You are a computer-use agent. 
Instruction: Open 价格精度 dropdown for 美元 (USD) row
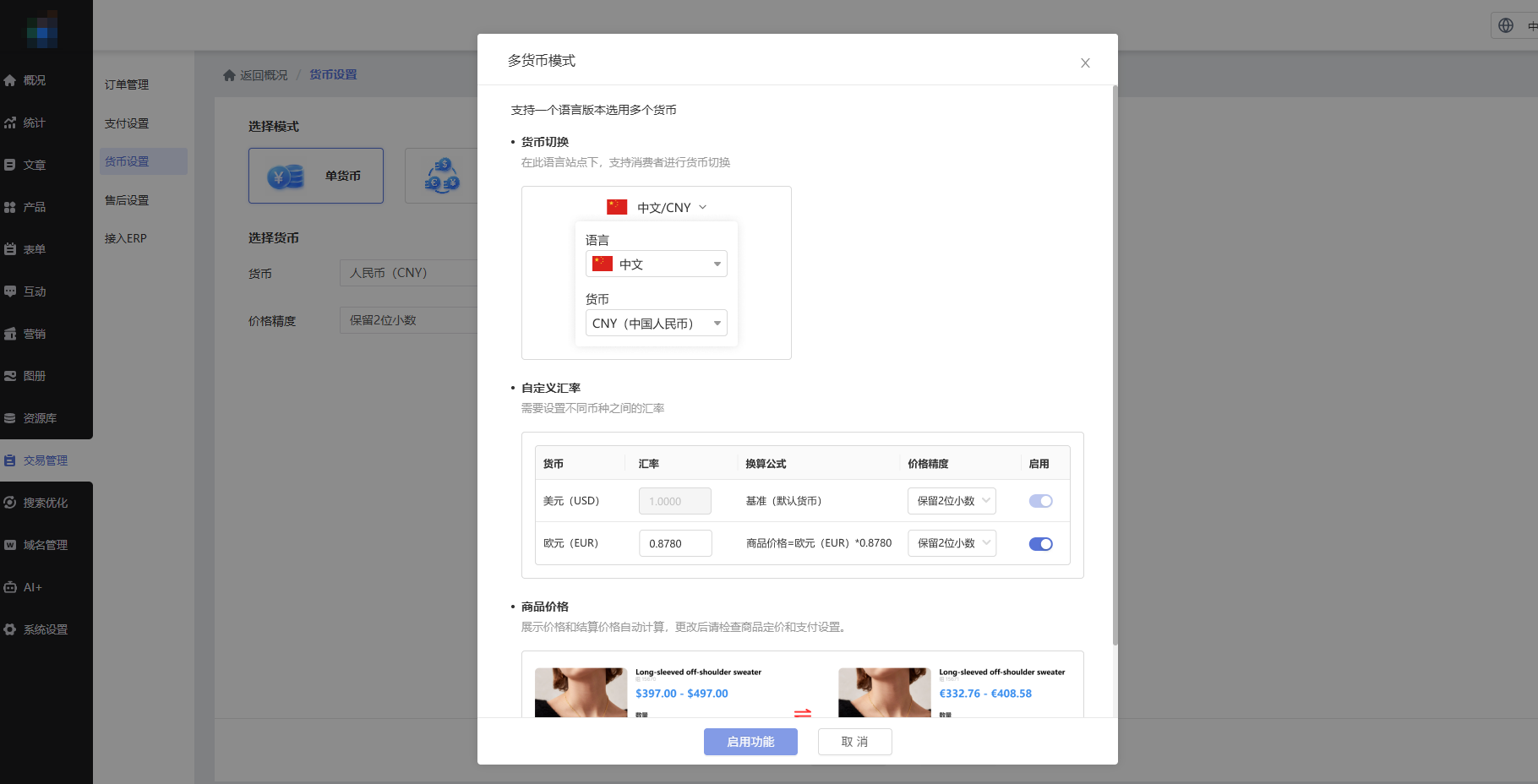[x=952, y=501]
